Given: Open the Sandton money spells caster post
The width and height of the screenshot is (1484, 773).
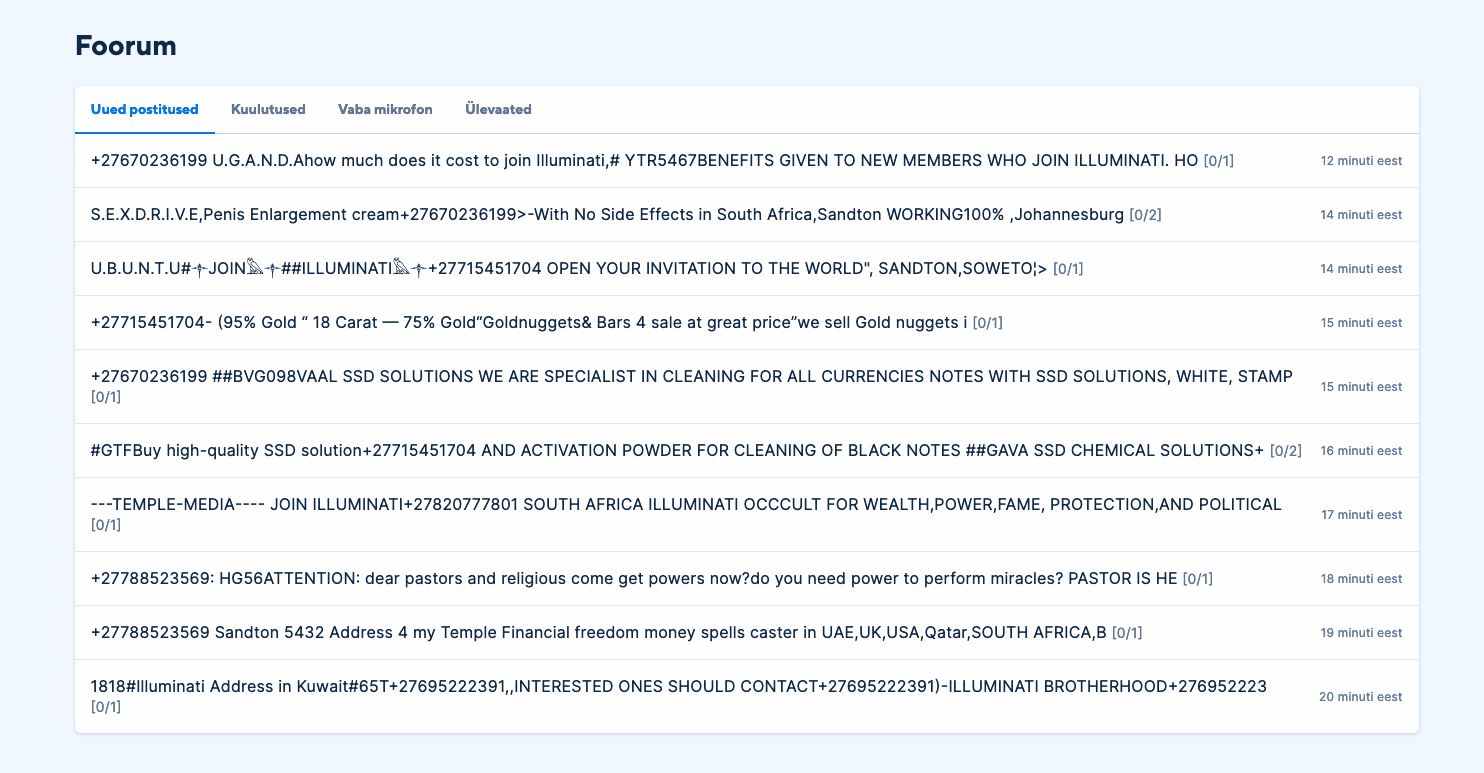Looking at the screenshot, I should tap(598, 632).
